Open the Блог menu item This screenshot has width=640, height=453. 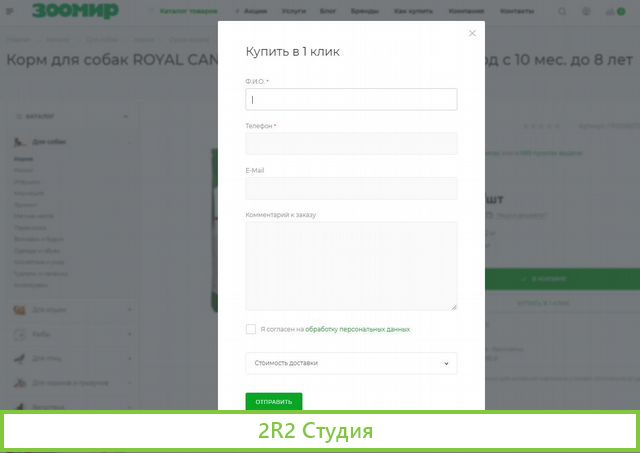[328, 11]
